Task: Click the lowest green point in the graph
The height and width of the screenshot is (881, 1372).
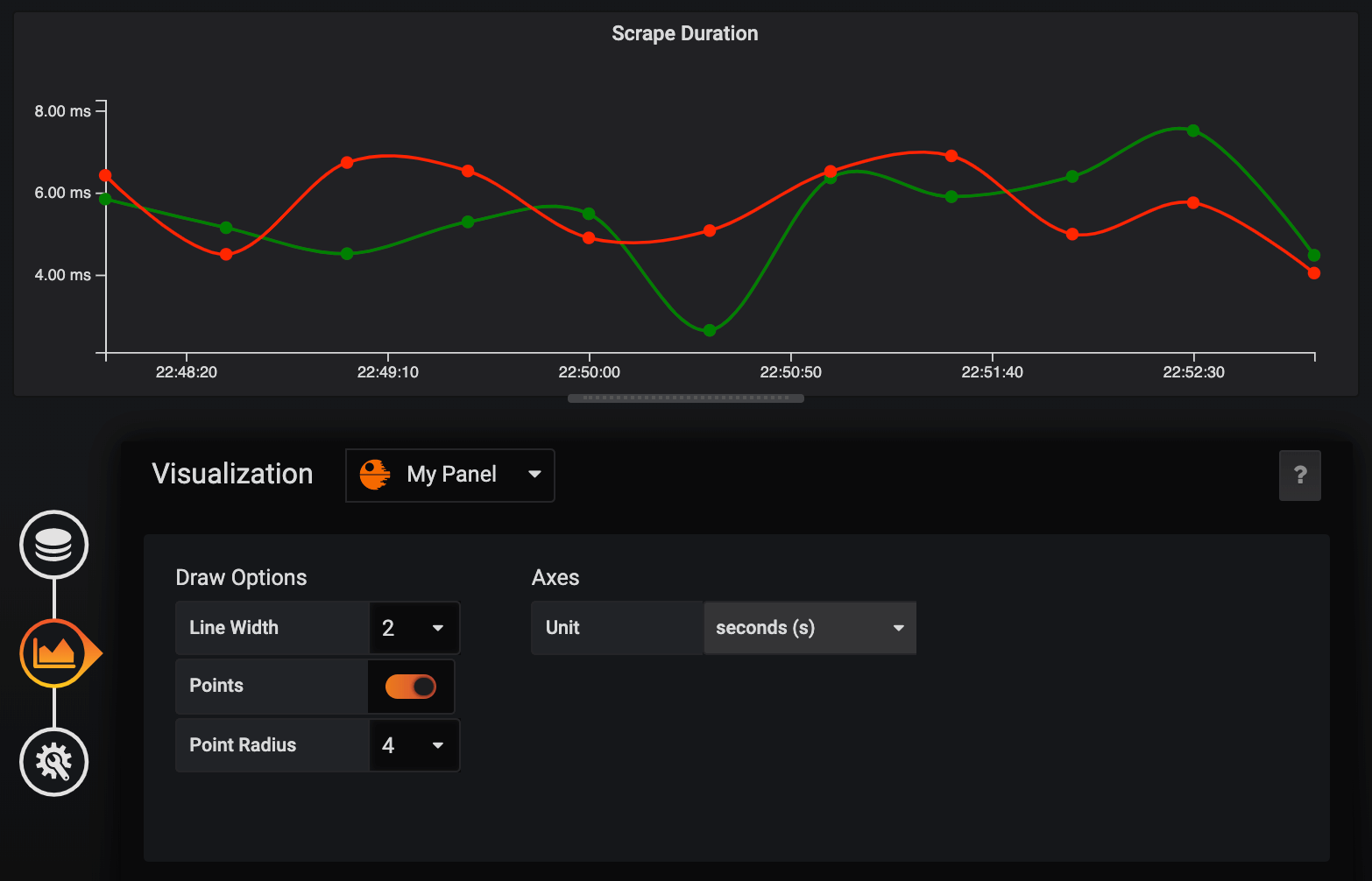Action: point(710,330)
